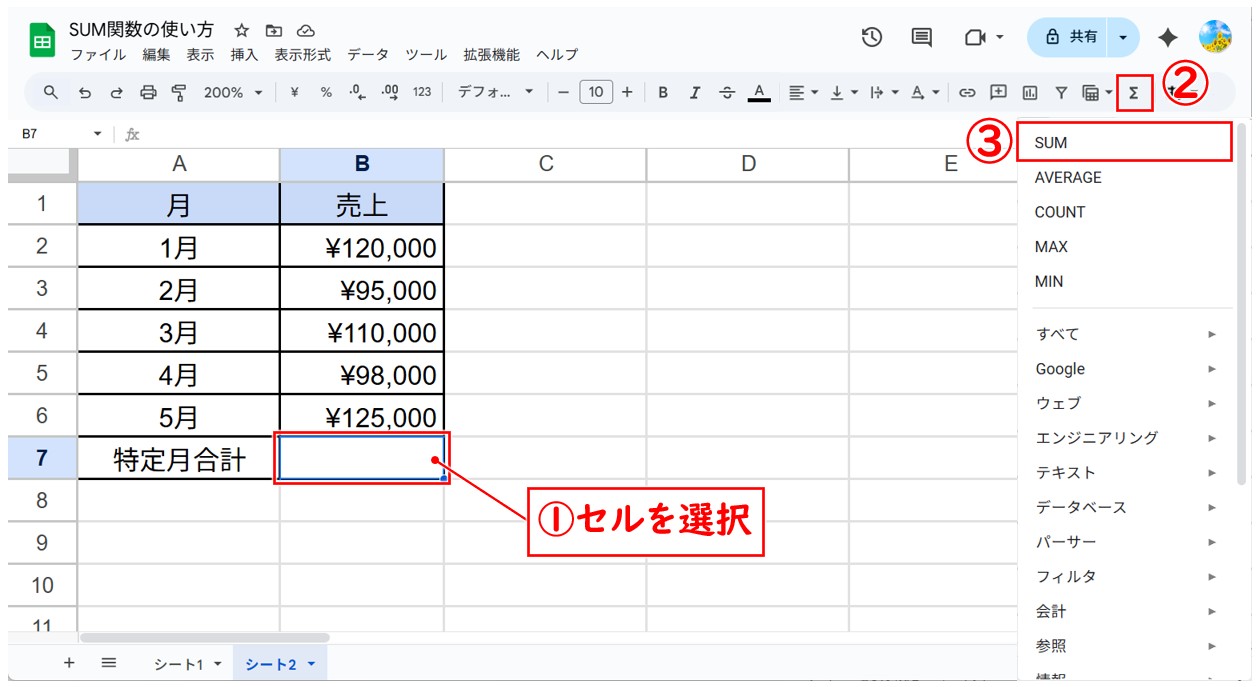Insert a chart using chart icon
1256x687 pixels.
point(1029,93)
